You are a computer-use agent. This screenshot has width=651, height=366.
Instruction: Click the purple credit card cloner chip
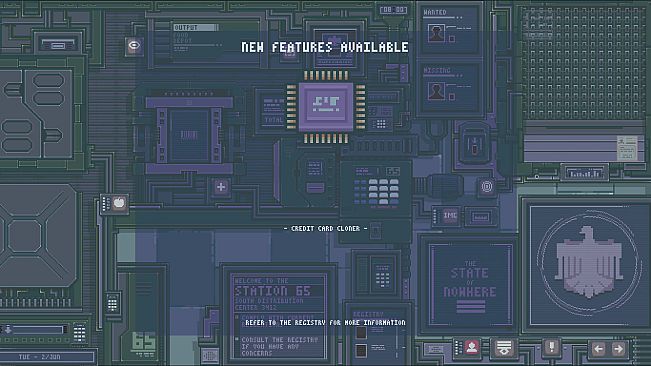(x=326, y=107)
